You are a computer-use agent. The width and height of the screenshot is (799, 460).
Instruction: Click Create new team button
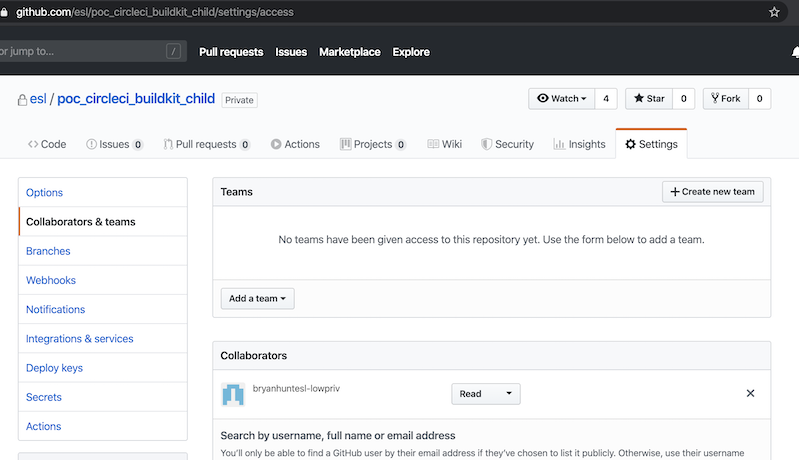[x=712, y=192]
